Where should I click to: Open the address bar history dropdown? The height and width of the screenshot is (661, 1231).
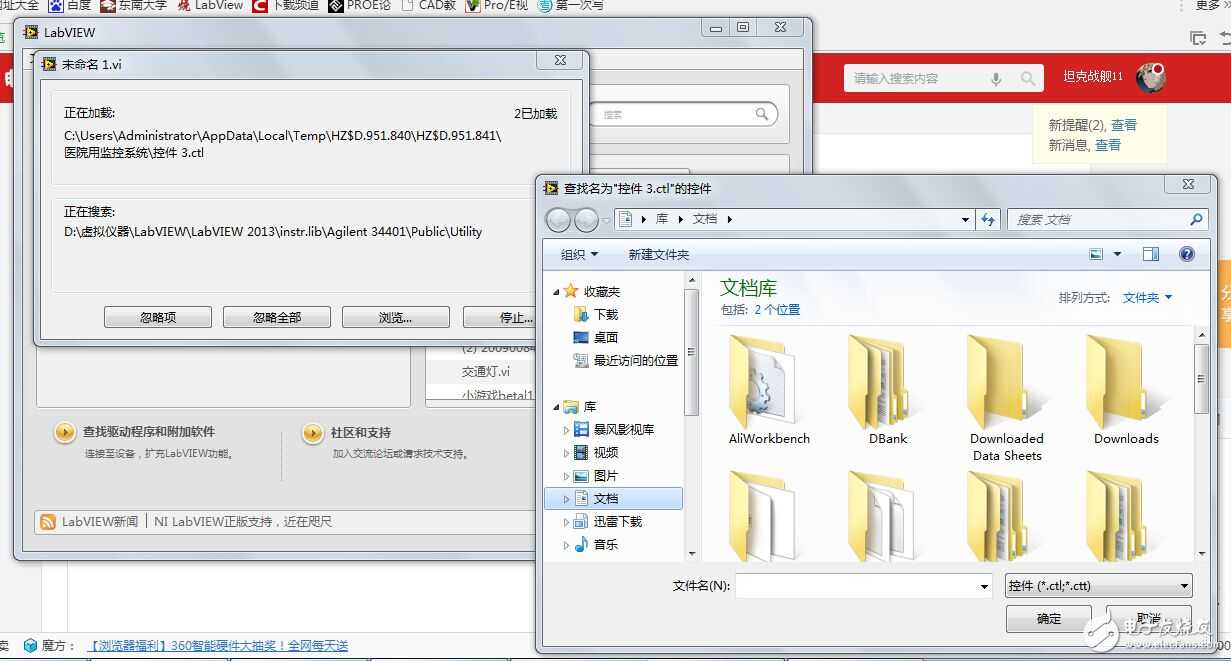click(965, 219)
